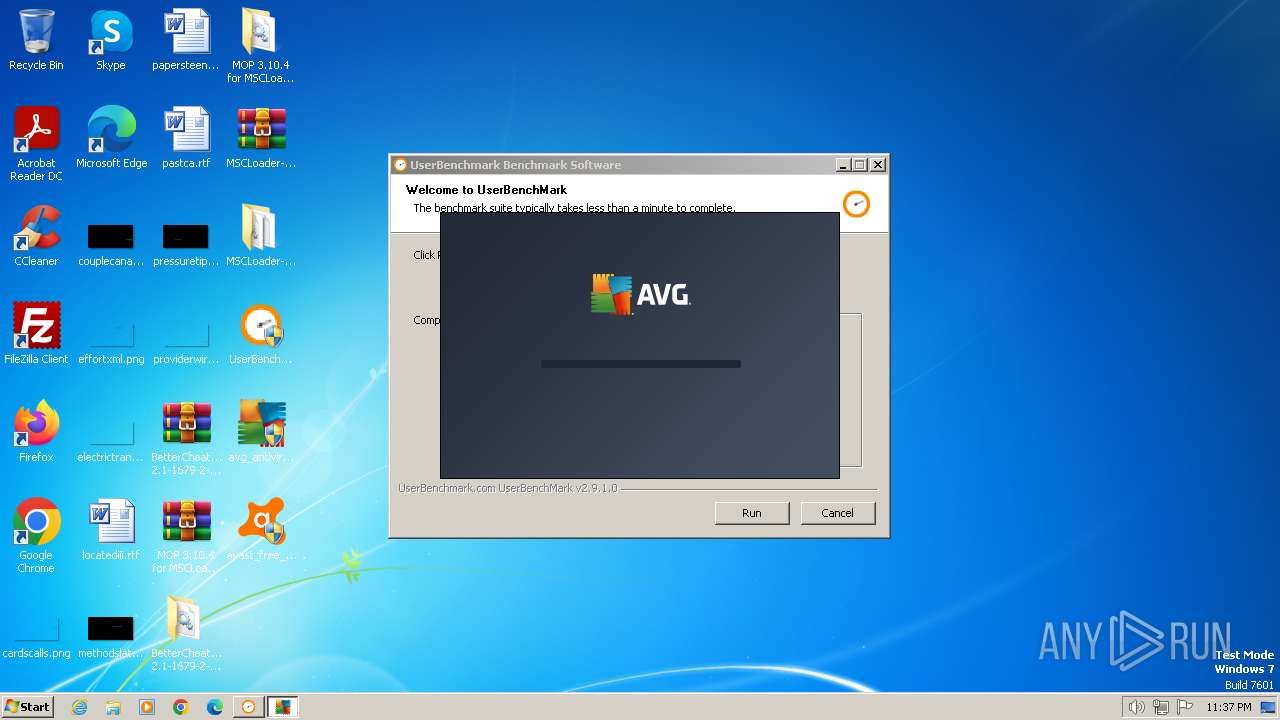Select the pressuretip file icon
The width and height of the screenshot is (1280, 720).
[186, 246]
